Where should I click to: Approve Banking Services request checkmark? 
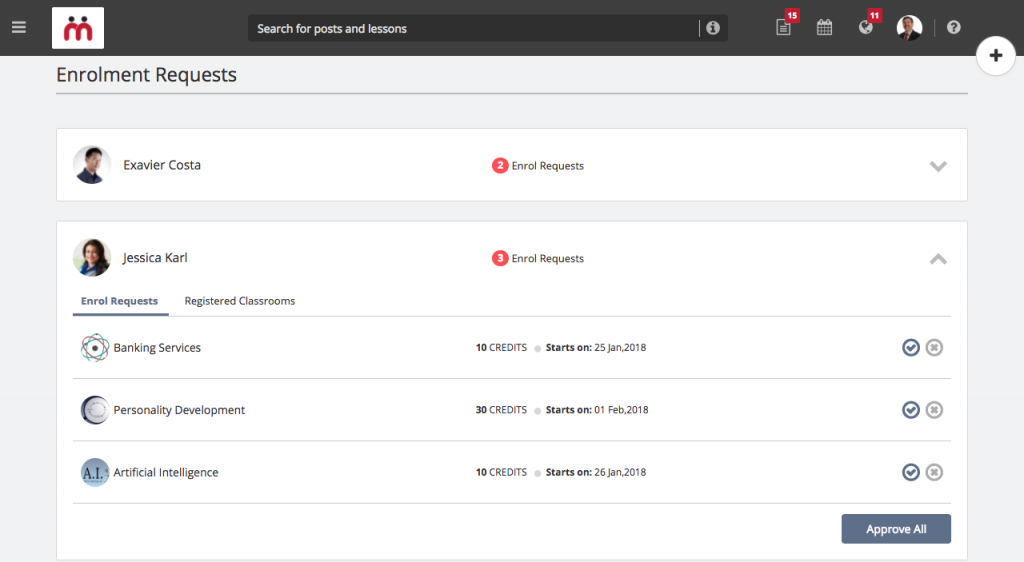click(910, 347)
